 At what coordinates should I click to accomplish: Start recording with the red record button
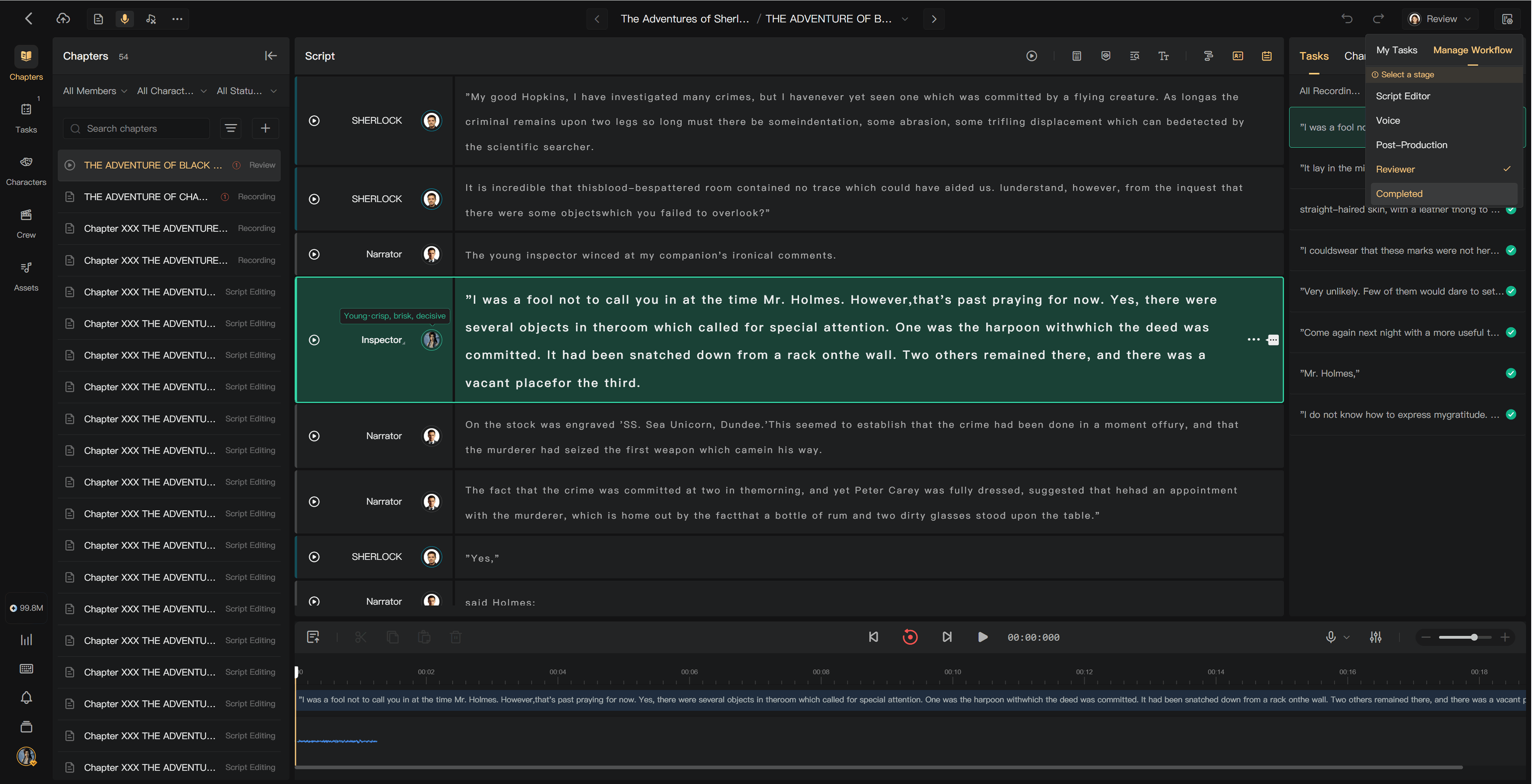910,637
